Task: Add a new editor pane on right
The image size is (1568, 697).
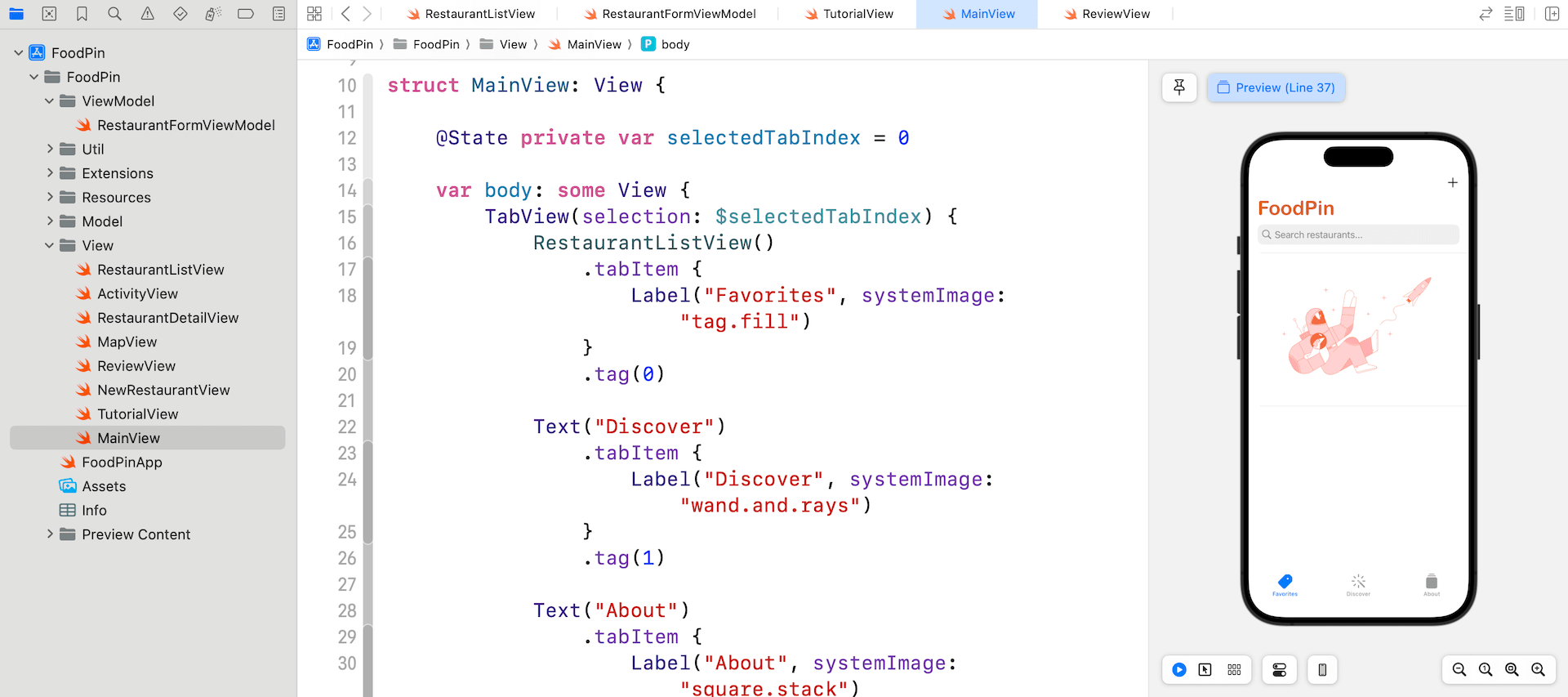Action: (1552, 14)
